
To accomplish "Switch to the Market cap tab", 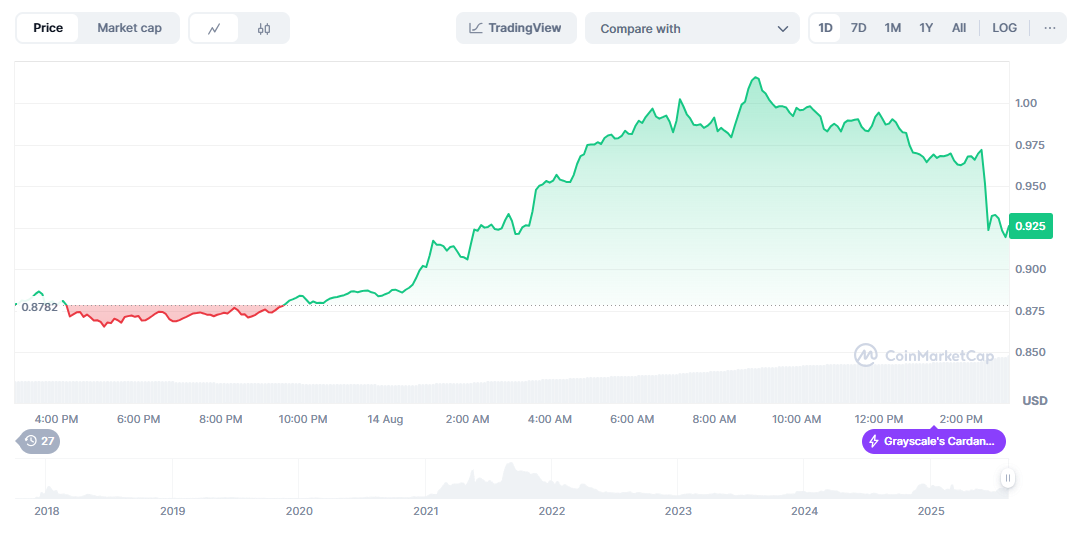I will (x=129, y=28).
